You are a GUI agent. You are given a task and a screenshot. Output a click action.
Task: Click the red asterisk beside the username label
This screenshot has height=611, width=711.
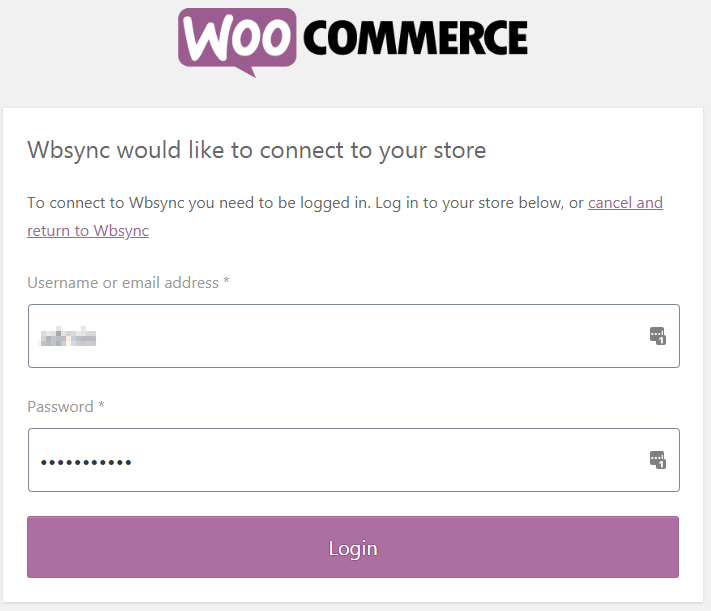point(227,282)
